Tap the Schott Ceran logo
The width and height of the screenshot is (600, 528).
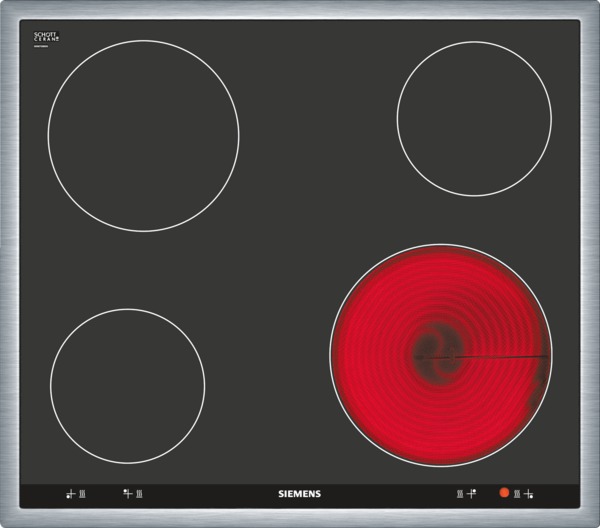point(47,37)
